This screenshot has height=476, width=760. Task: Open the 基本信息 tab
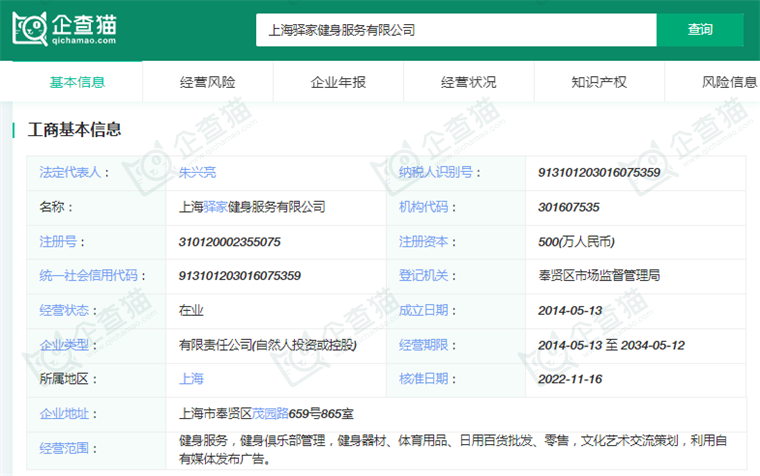77,82
